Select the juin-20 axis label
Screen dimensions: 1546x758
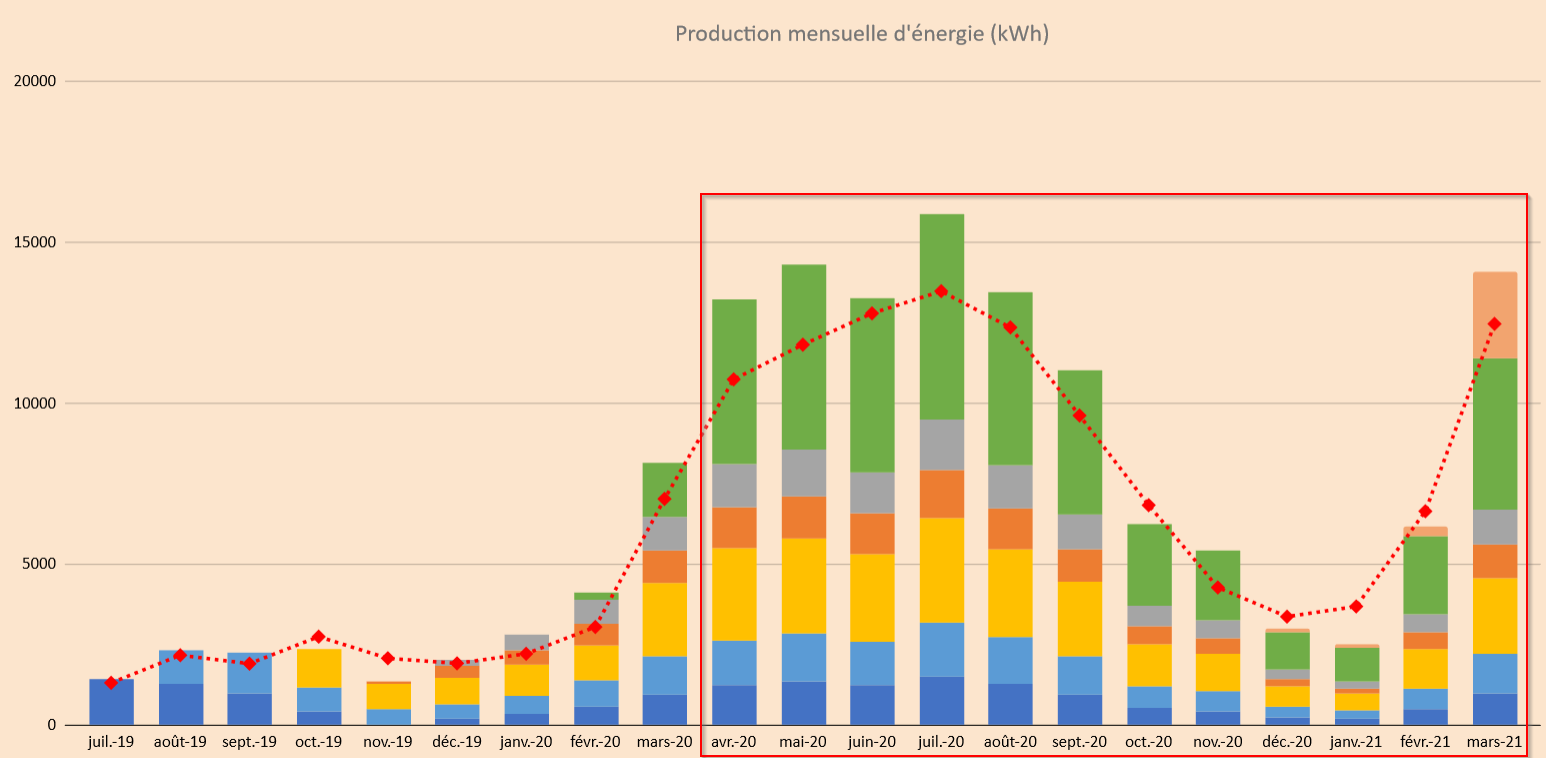point(872,742)
